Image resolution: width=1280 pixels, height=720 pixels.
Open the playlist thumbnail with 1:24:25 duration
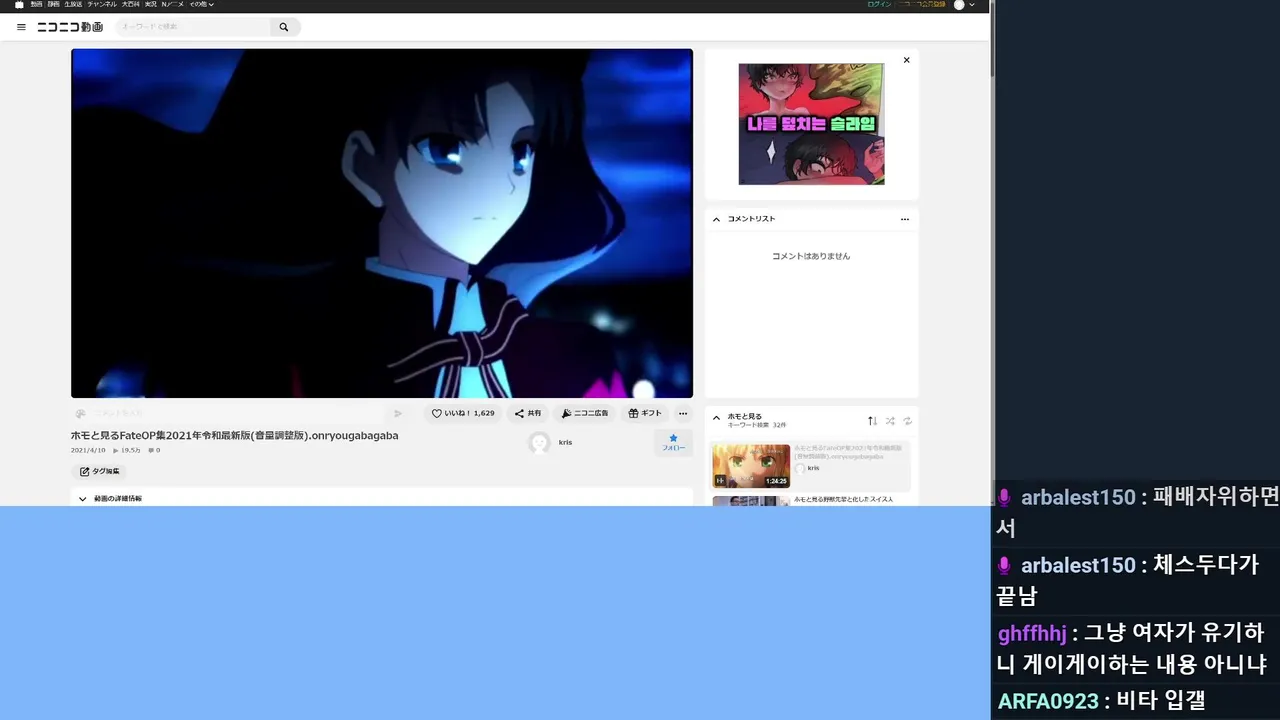coord(751,466)
